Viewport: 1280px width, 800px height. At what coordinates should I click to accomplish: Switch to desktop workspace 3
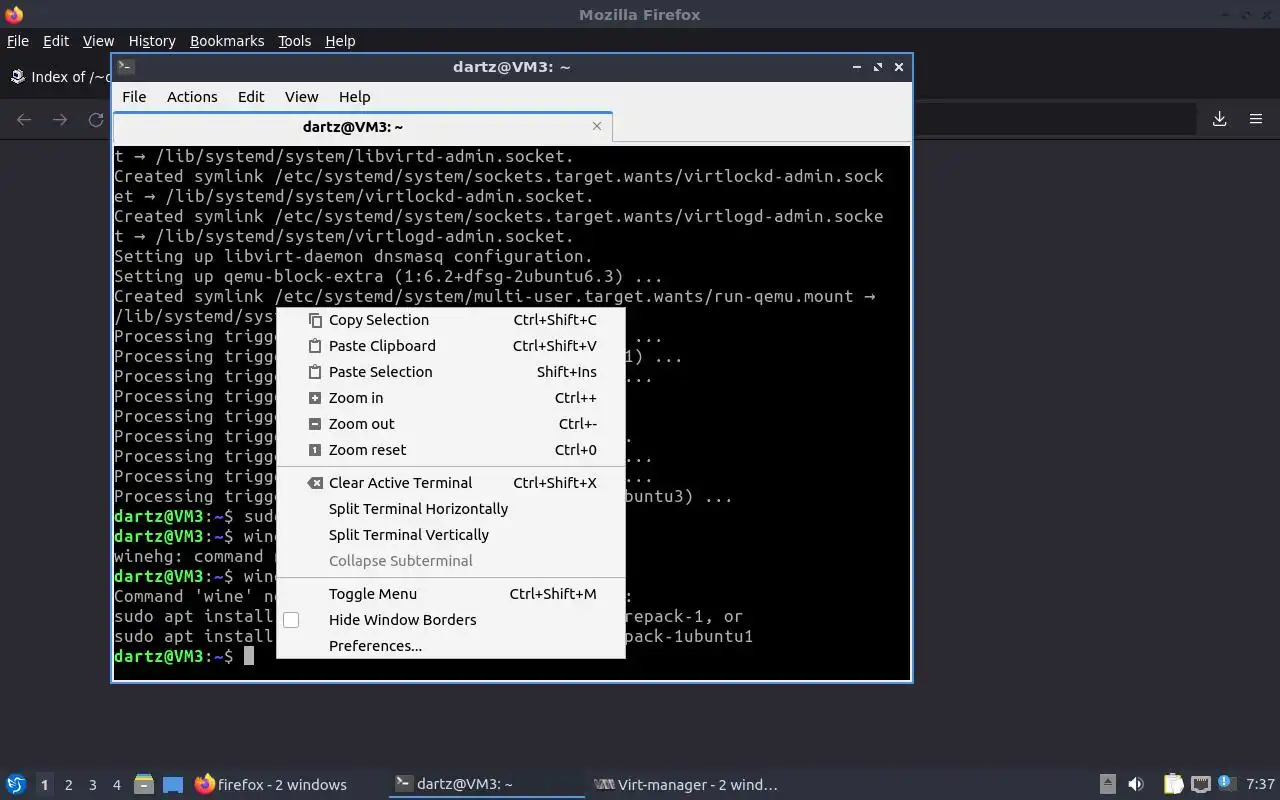coord(92,785)
